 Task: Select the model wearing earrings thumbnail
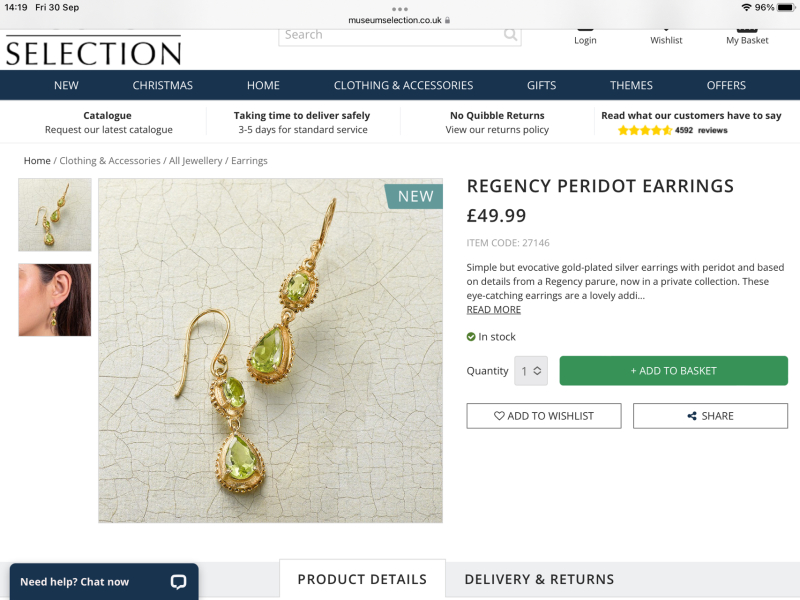pyautogui.click(x=54, y=300)
